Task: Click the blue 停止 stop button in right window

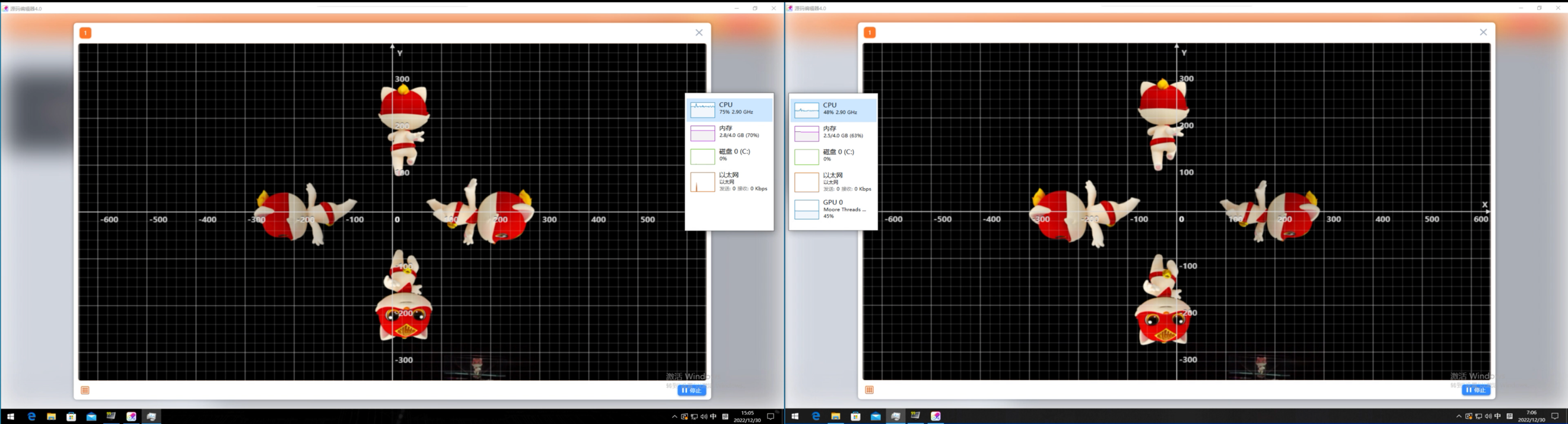Action: [1475, 390]
